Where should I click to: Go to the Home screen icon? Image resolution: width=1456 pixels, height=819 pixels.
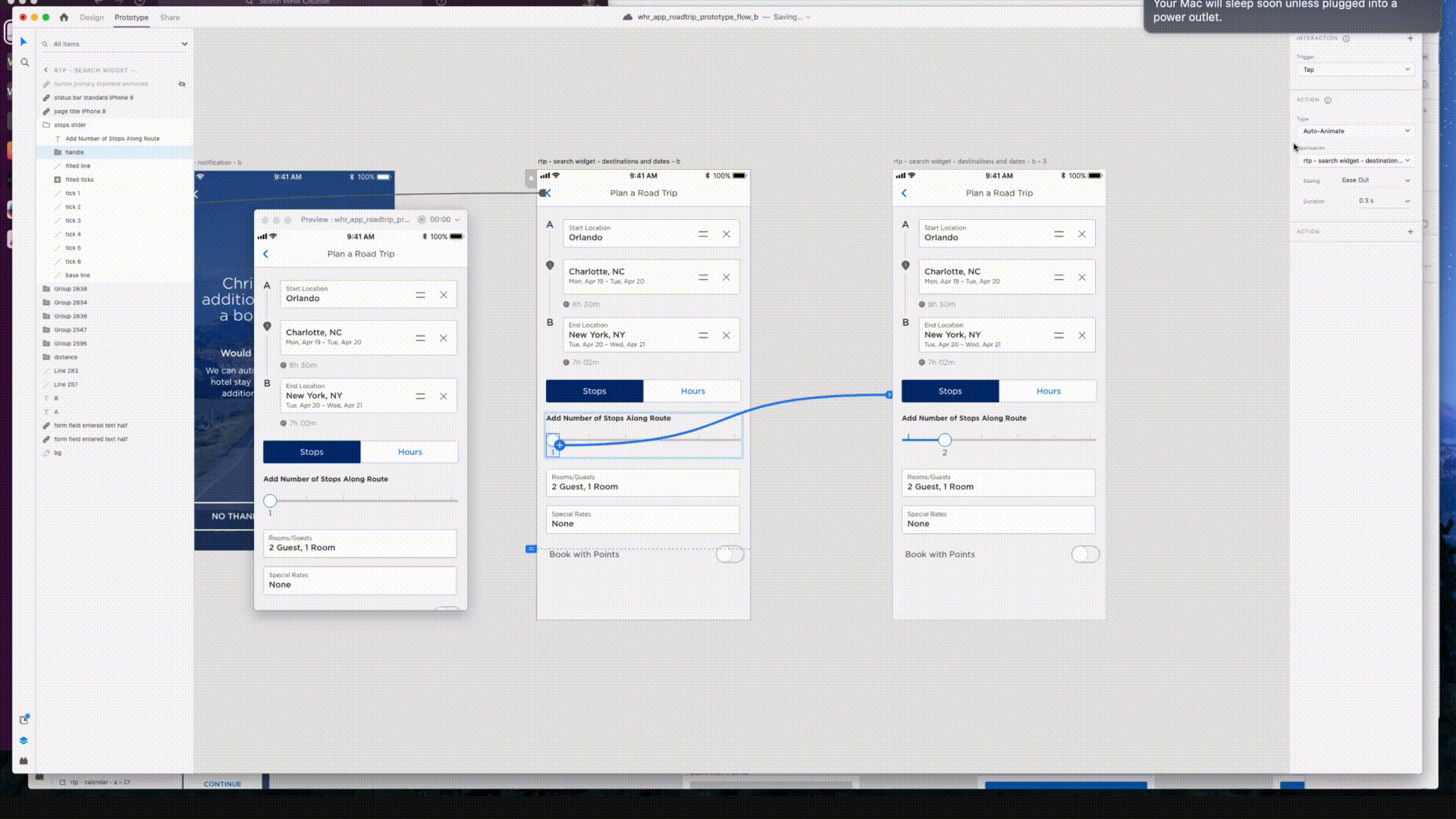click(x=64, y=17)
